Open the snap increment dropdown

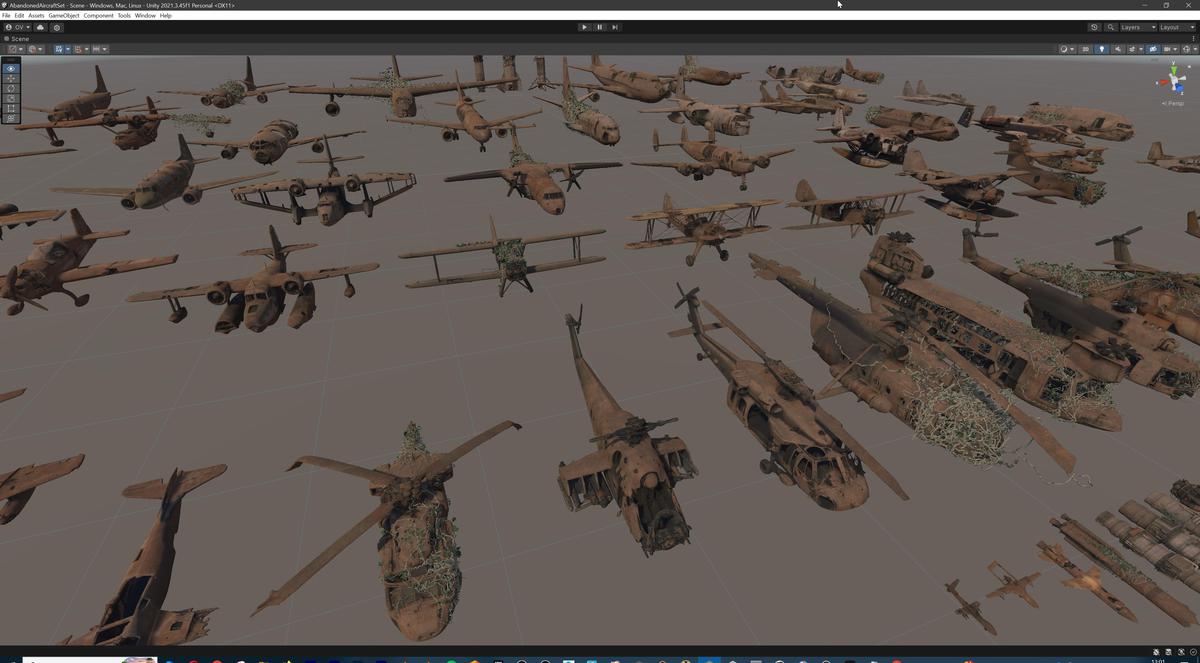(100, 49)
